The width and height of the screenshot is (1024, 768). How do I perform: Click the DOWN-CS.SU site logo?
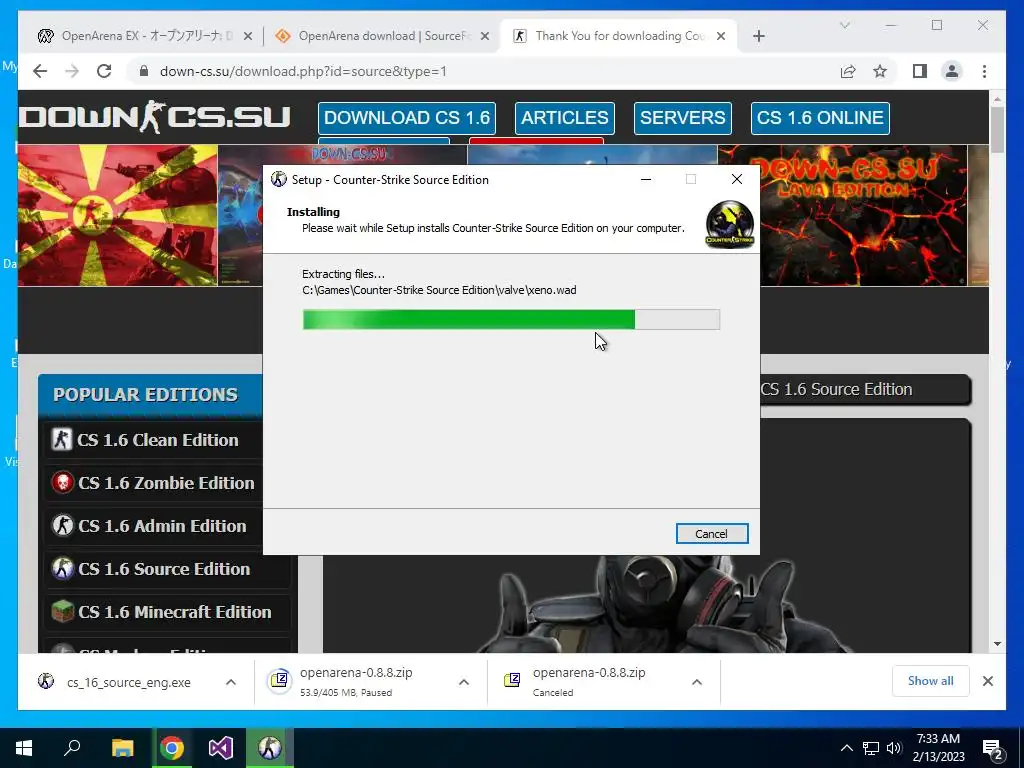click(155, 118)
